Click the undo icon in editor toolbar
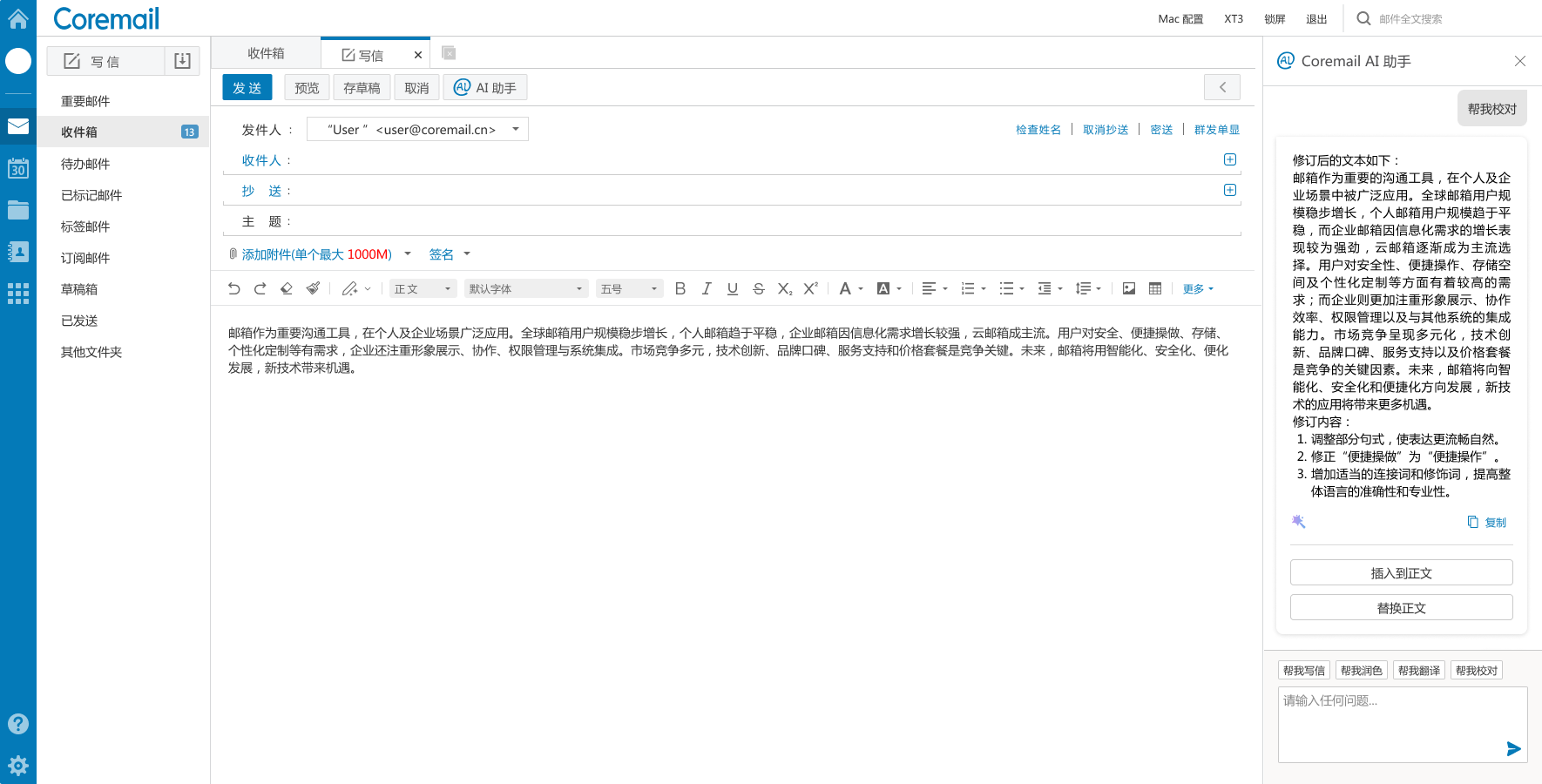 (x=233, y=288)
